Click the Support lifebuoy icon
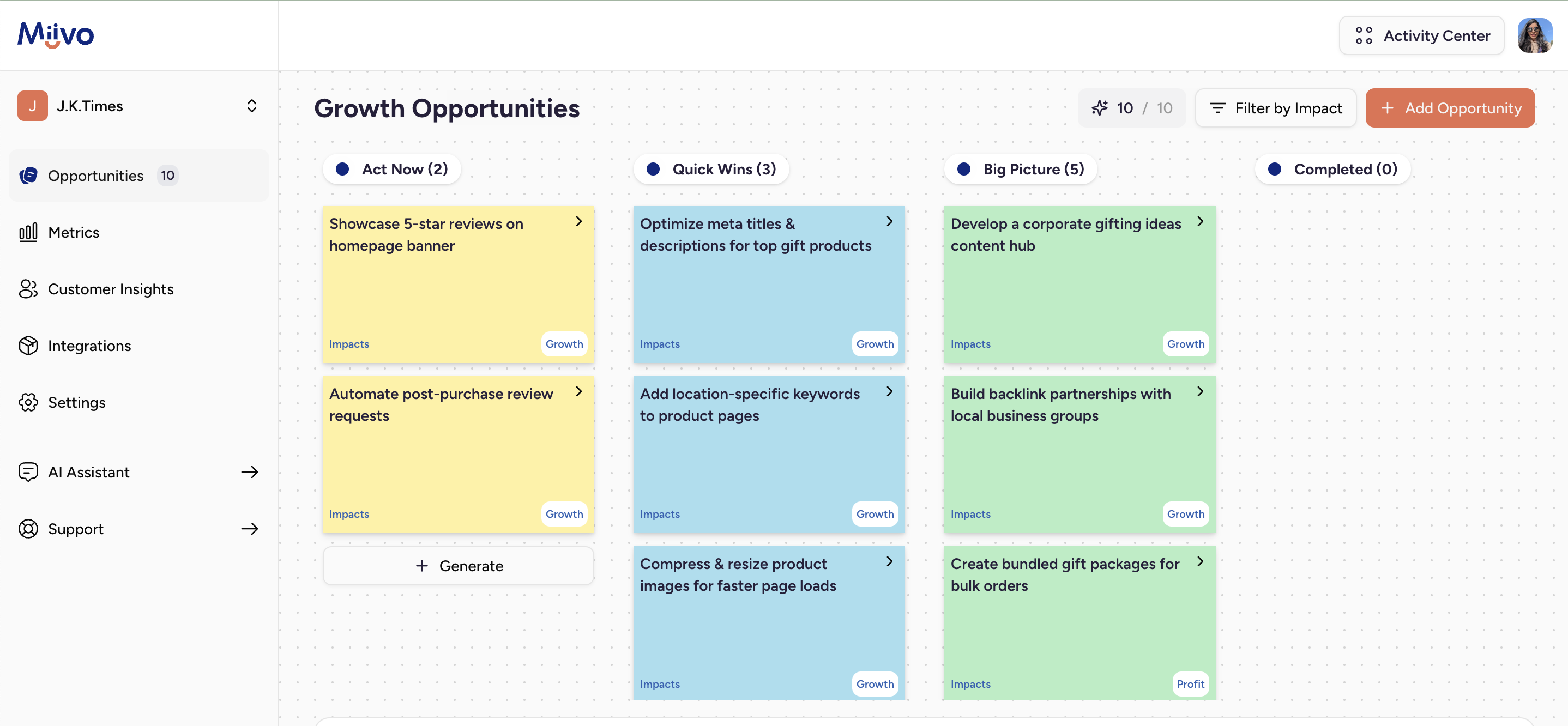The image size is (1568, 726). pos(28,528)
